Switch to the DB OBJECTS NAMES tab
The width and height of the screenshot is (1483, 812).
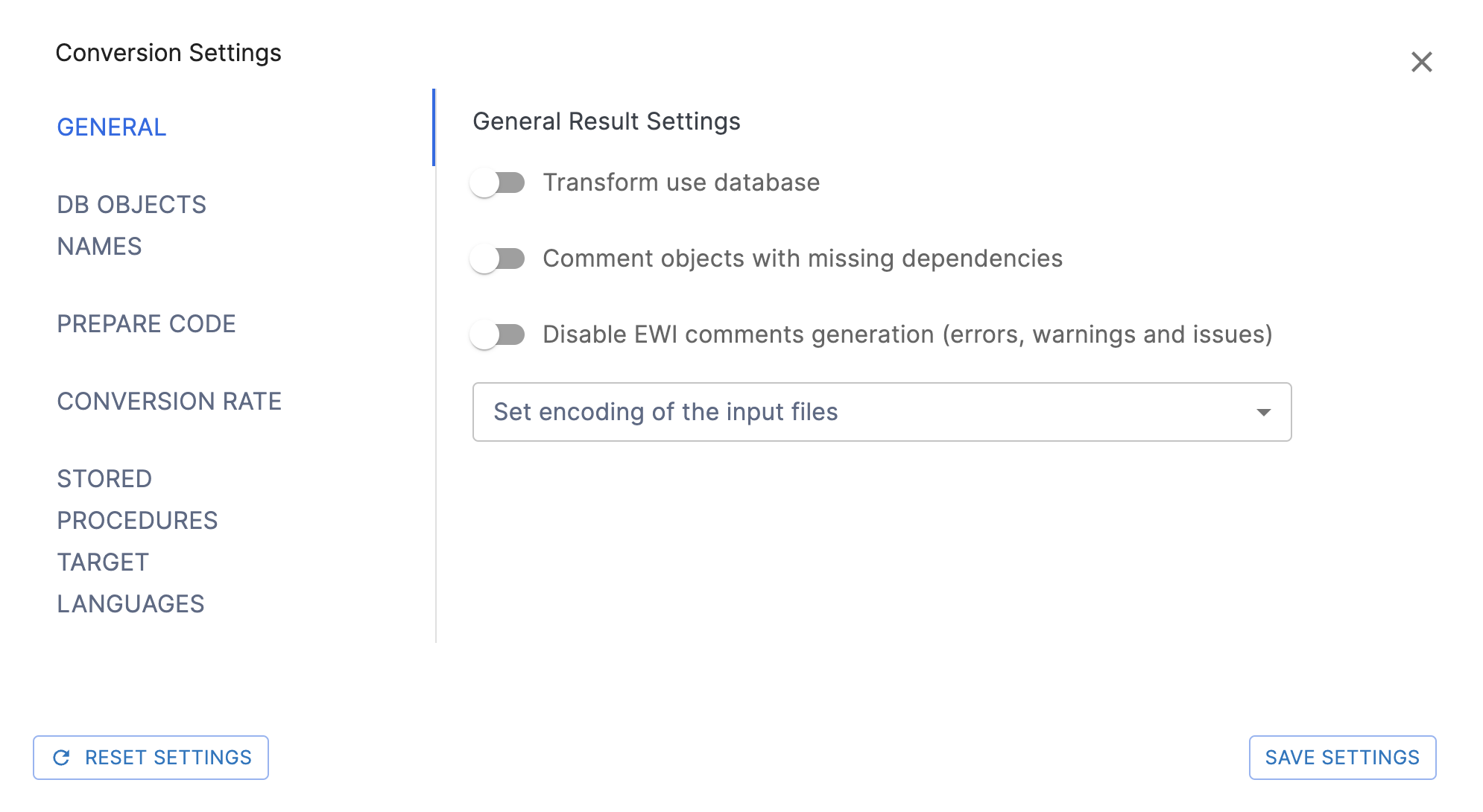tap(132, 225)
